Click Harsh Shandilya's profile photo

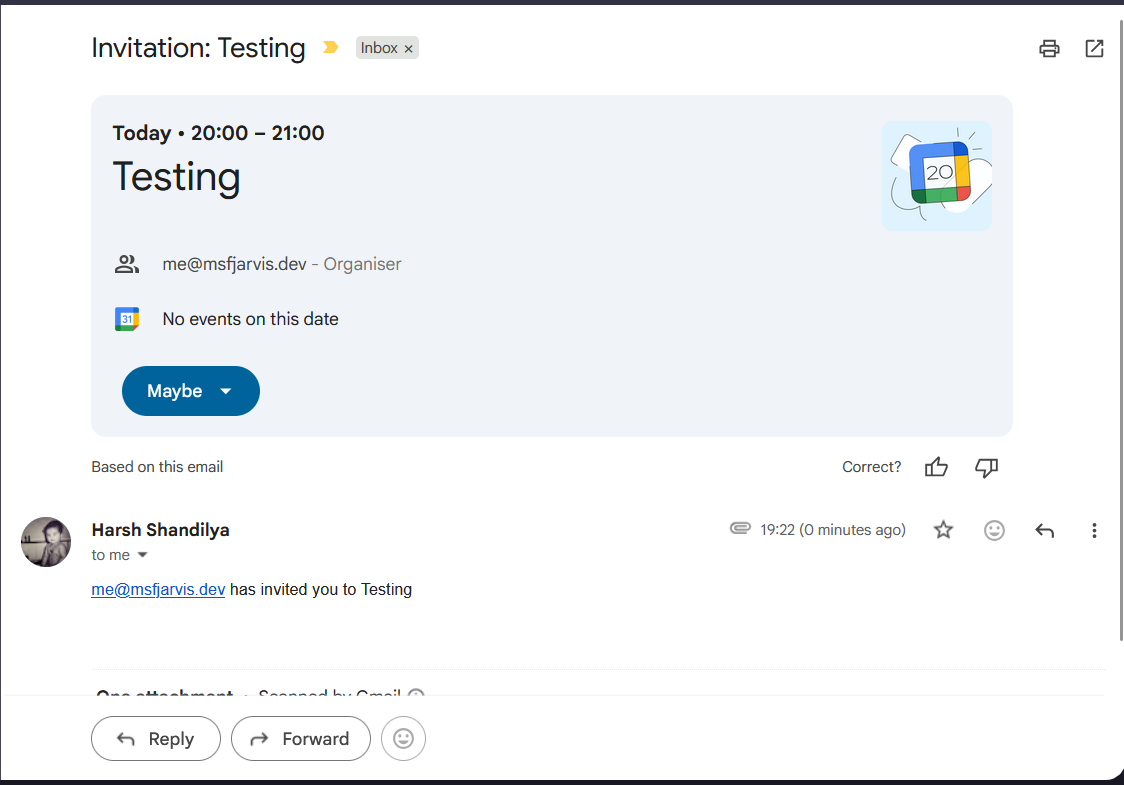[x=46, y=542]
